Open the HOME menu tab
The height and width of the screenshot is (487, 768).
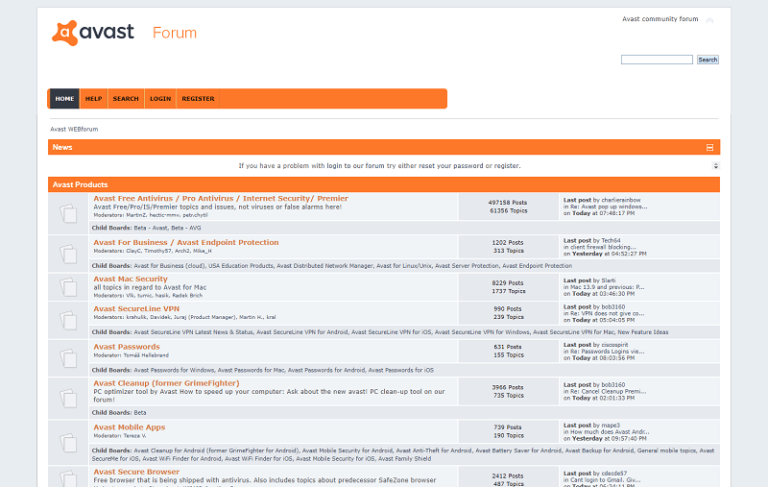[65, 98]
